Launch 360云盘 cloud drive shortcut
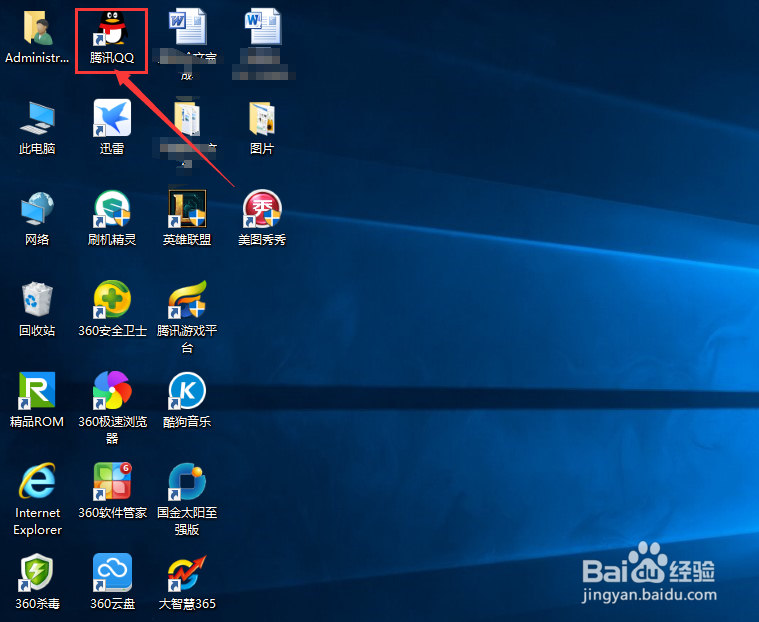Image resolution: width=759 pixels, height=622 pixels. (x=112, y=572)
